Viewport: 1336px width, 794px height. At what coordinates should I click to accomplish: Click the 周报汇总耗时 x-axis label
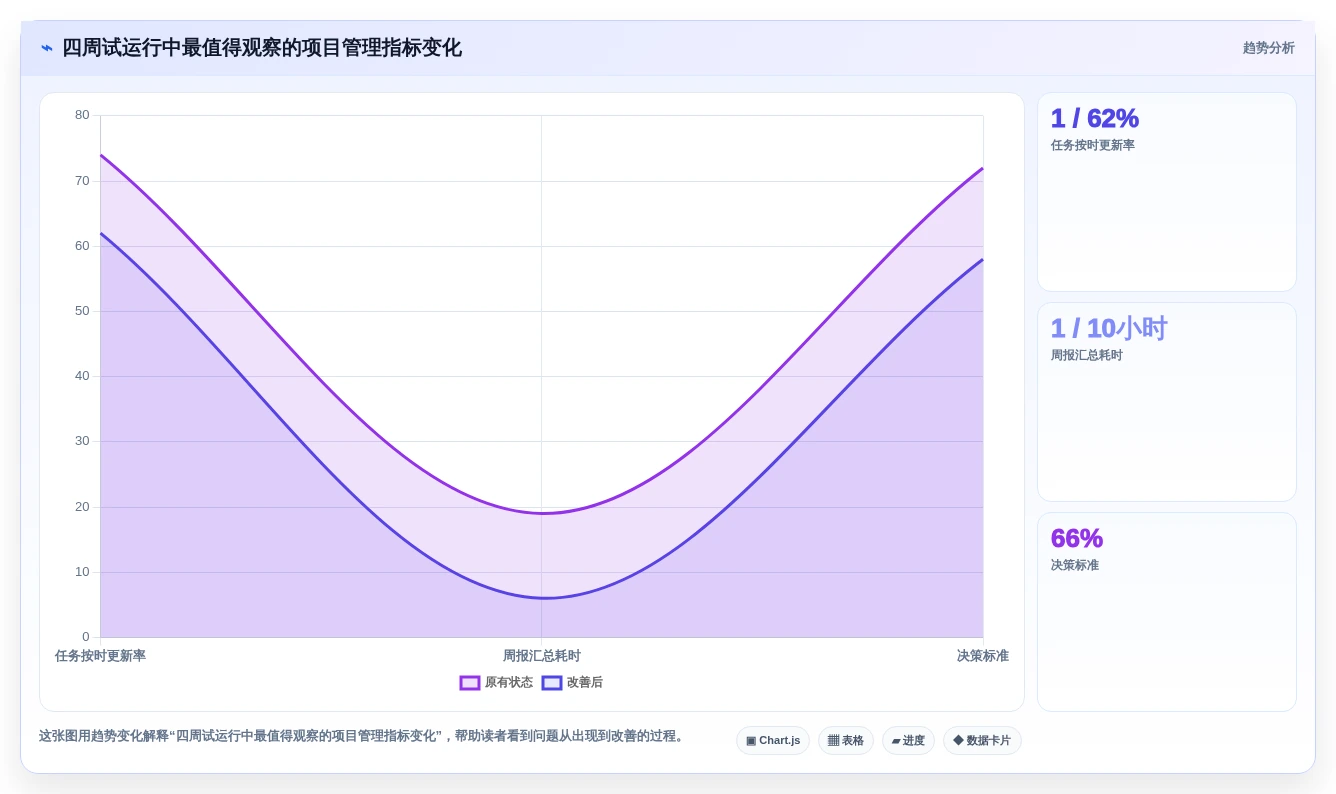coord(542,656)
